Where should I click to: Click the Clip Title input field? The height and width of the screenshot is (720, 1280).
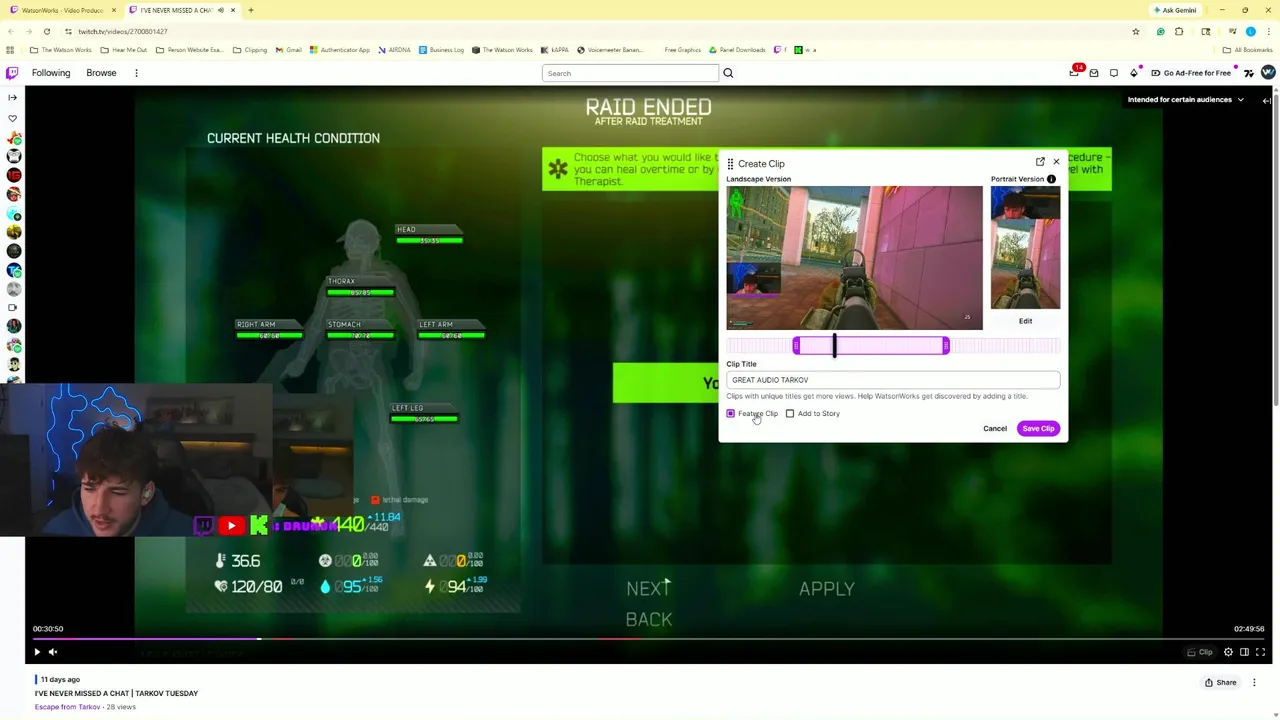tap(893, 380)
